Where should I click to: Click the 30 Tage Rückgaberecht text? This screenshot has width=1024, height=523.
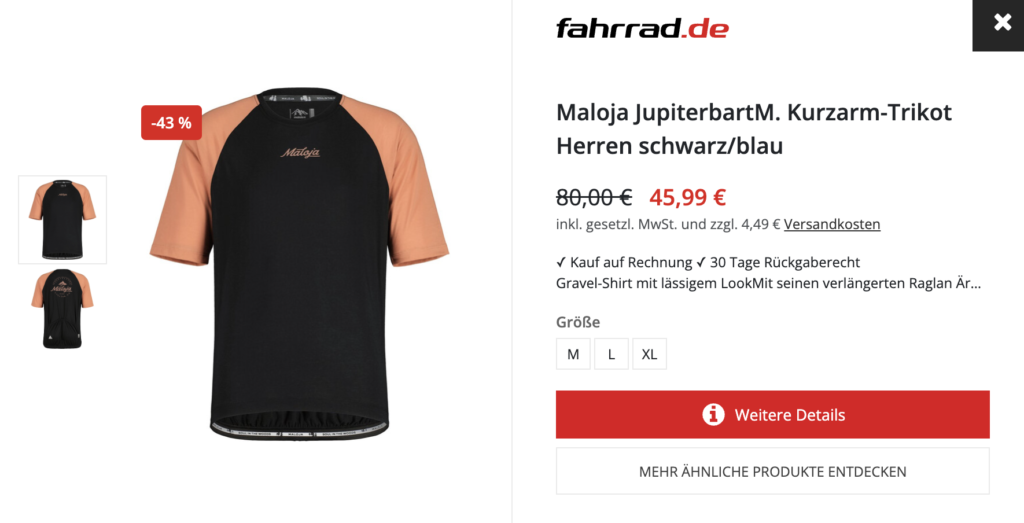[x=778, y=262]
